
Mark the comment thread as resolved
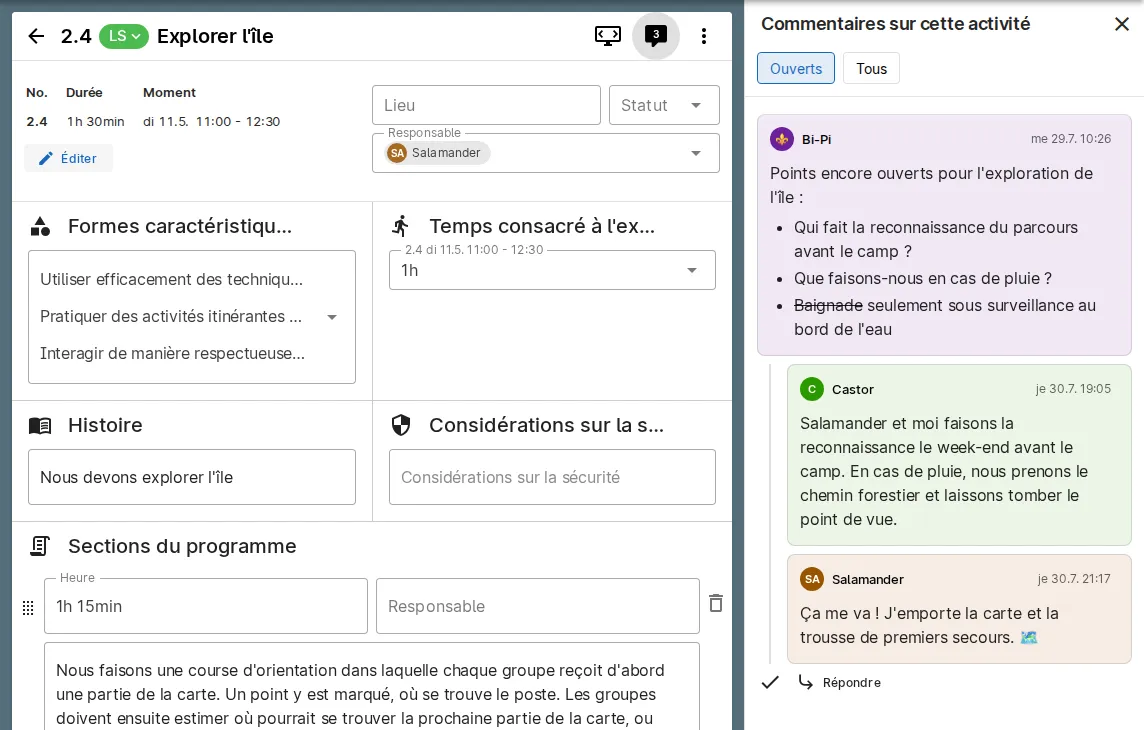point(770,683)
